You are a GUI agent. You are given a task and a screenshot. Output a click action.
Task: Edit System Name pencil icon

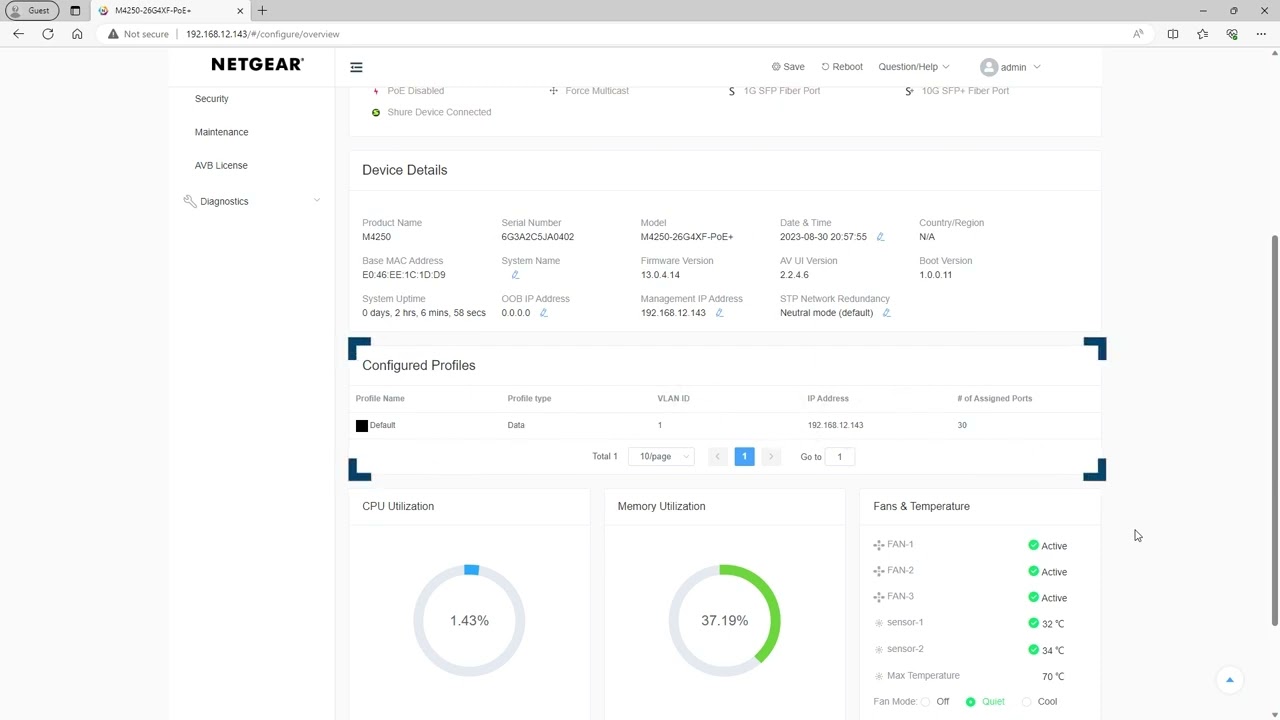515,275
